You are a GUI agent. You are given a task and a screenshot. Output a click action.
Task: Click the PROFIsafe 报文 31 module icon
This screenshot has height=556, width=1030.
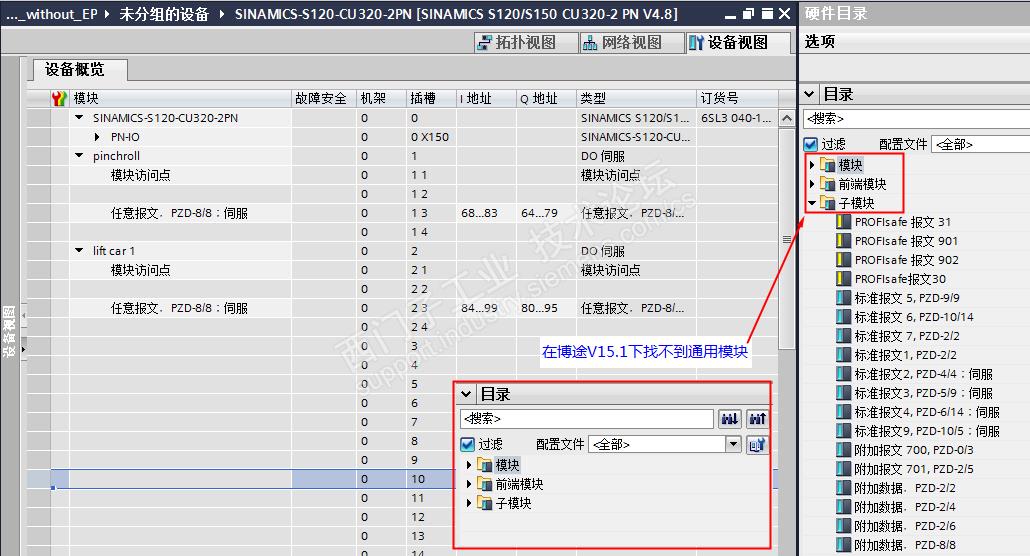click(x=843, y=222)
